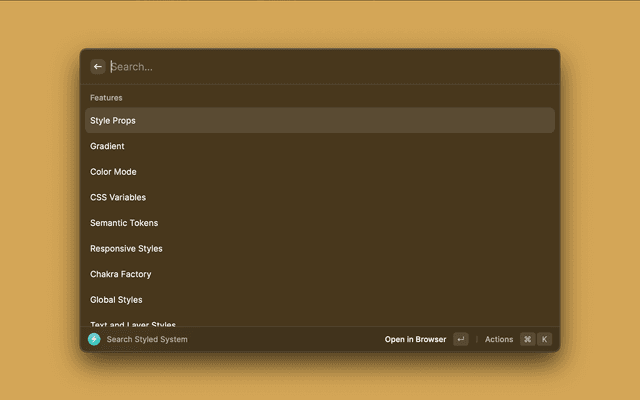The image size is (640, 400).
Task: Click the Search Styled System label
Action: pos(147,339)
